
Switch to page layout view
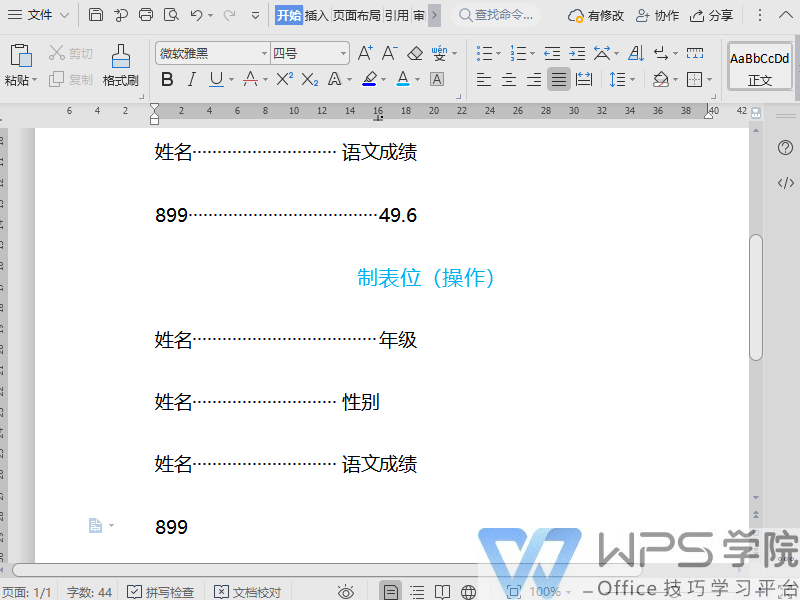(391, 592)
